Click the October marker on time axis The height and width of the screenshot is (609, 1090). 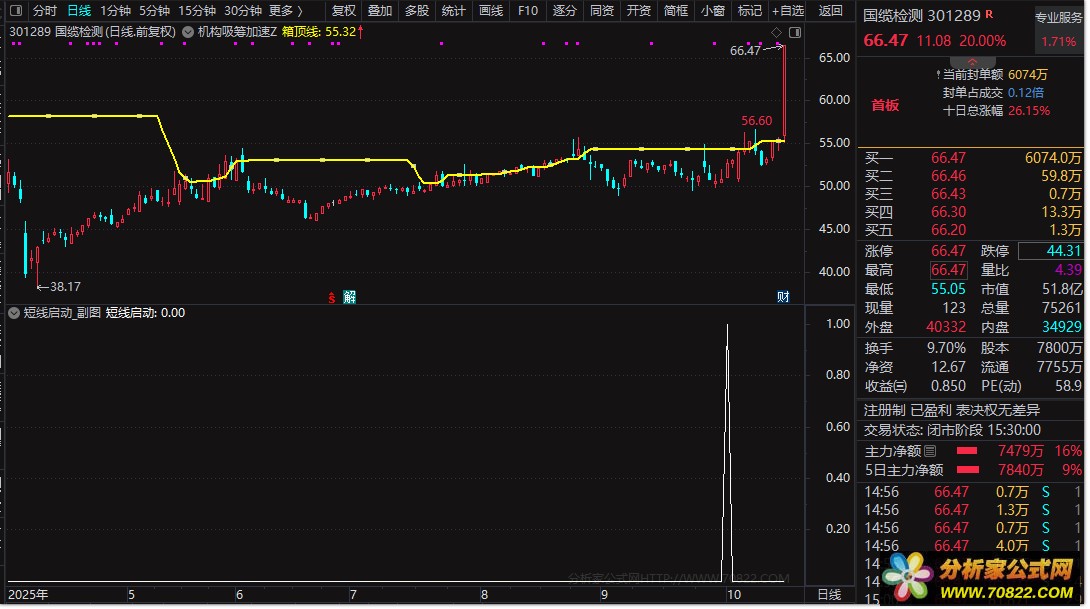pyautogui.click(x=733, y=595)
